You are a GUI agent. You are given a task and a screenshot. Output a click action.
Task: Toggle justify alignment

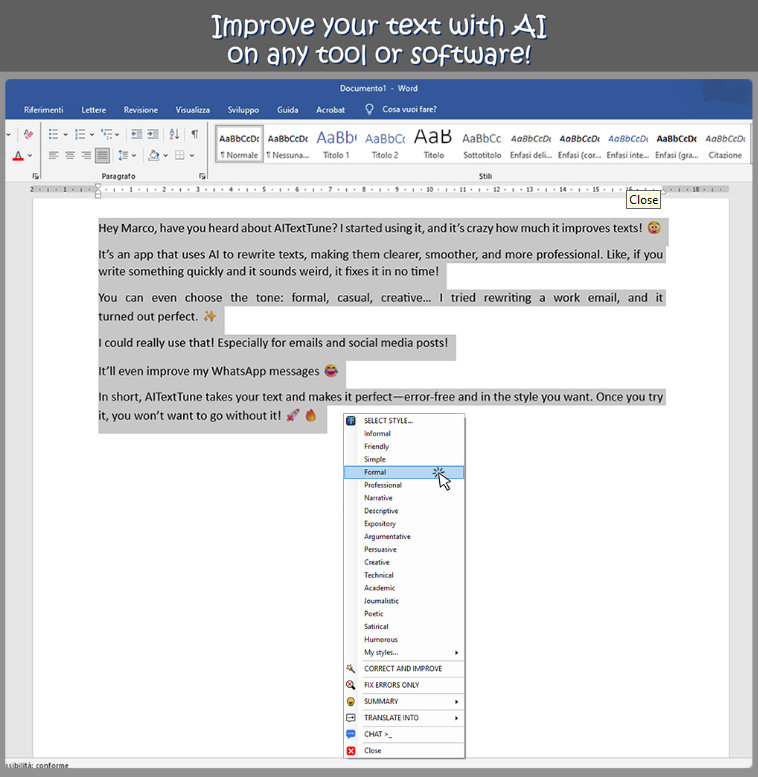point(103,156)
